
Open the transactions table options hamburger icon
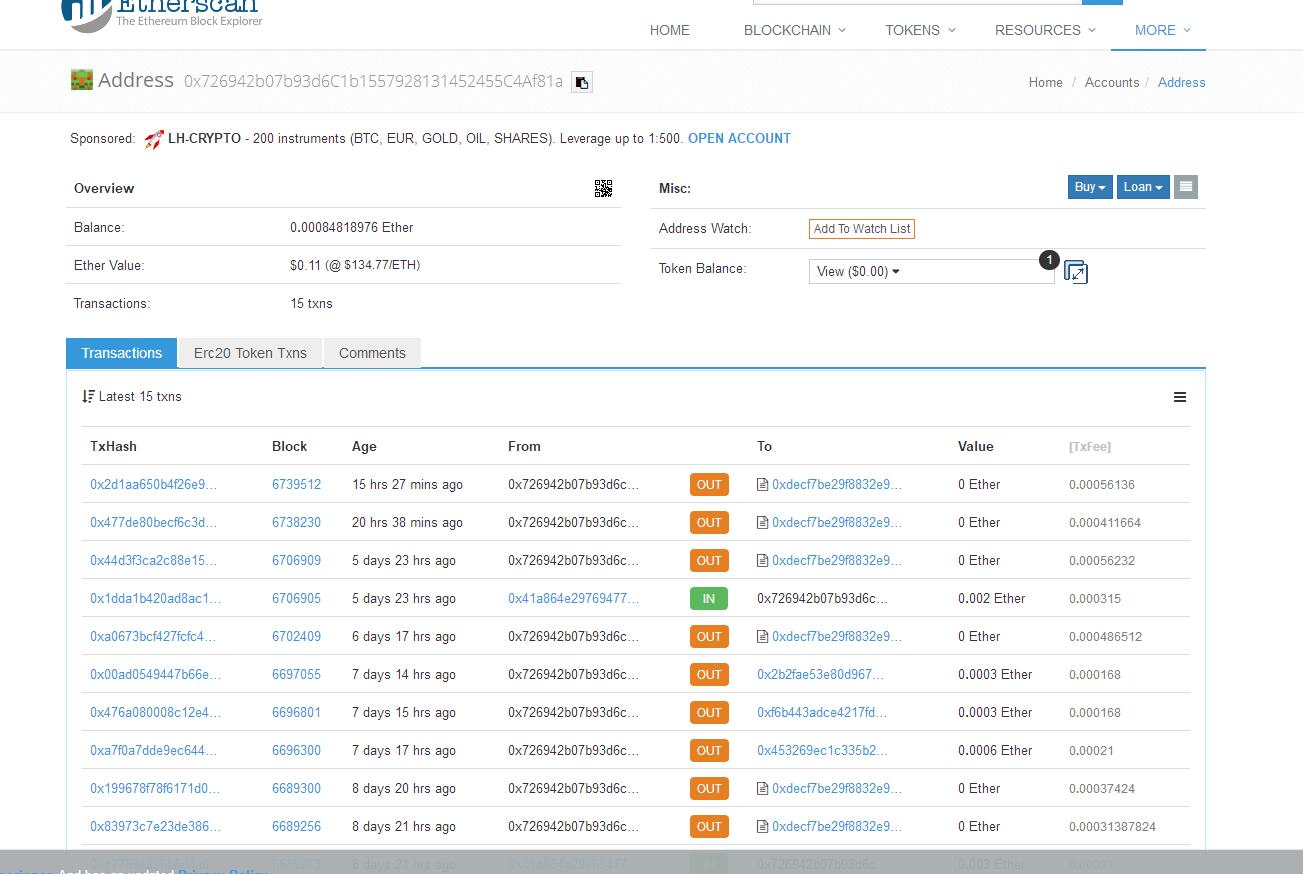click(x=1180, y=397)
